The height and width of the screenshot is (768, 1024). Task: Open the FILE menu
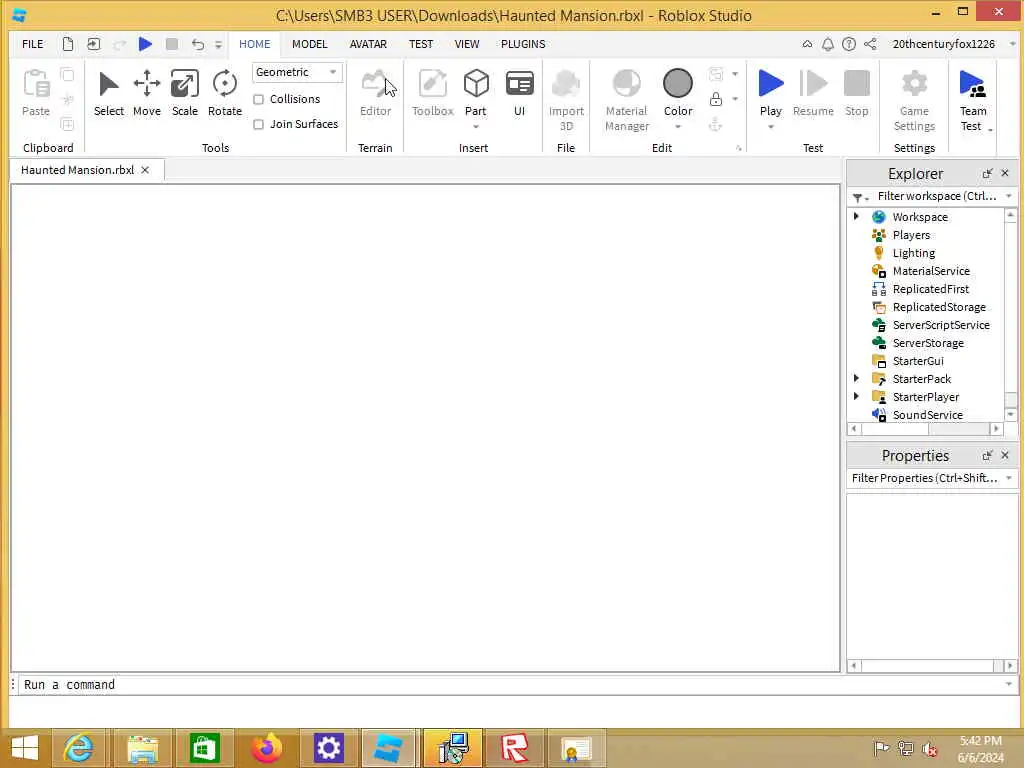pyautogui.click(x=33, y=44)
